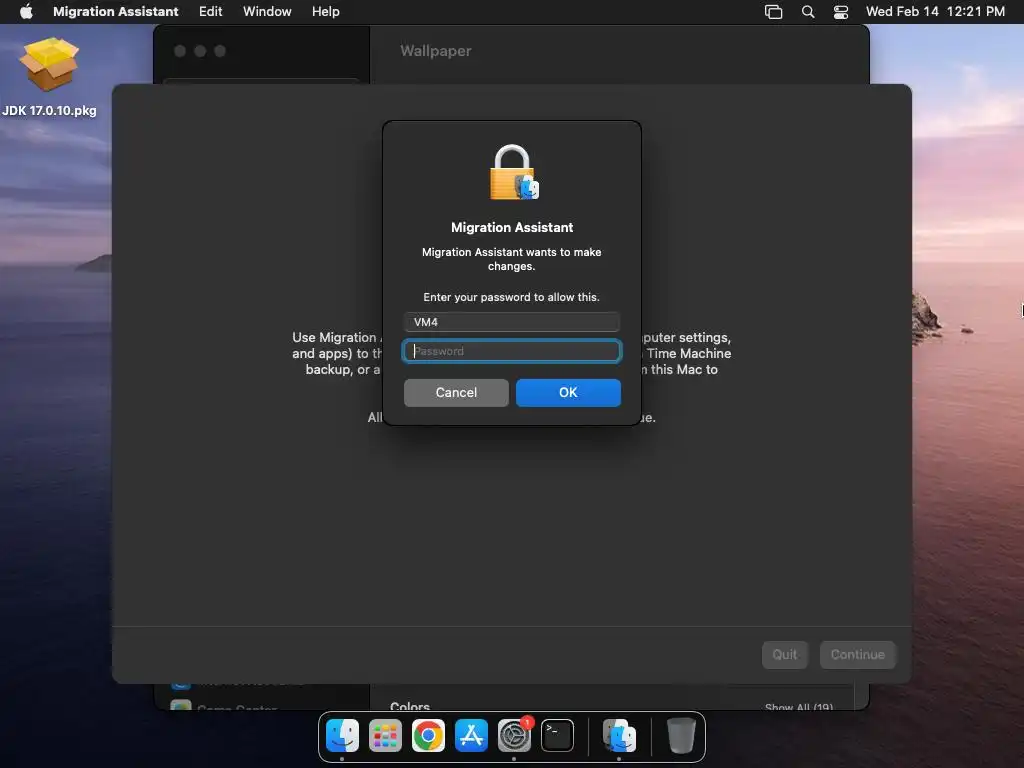Open the Help menu

(x=325, y=11)
